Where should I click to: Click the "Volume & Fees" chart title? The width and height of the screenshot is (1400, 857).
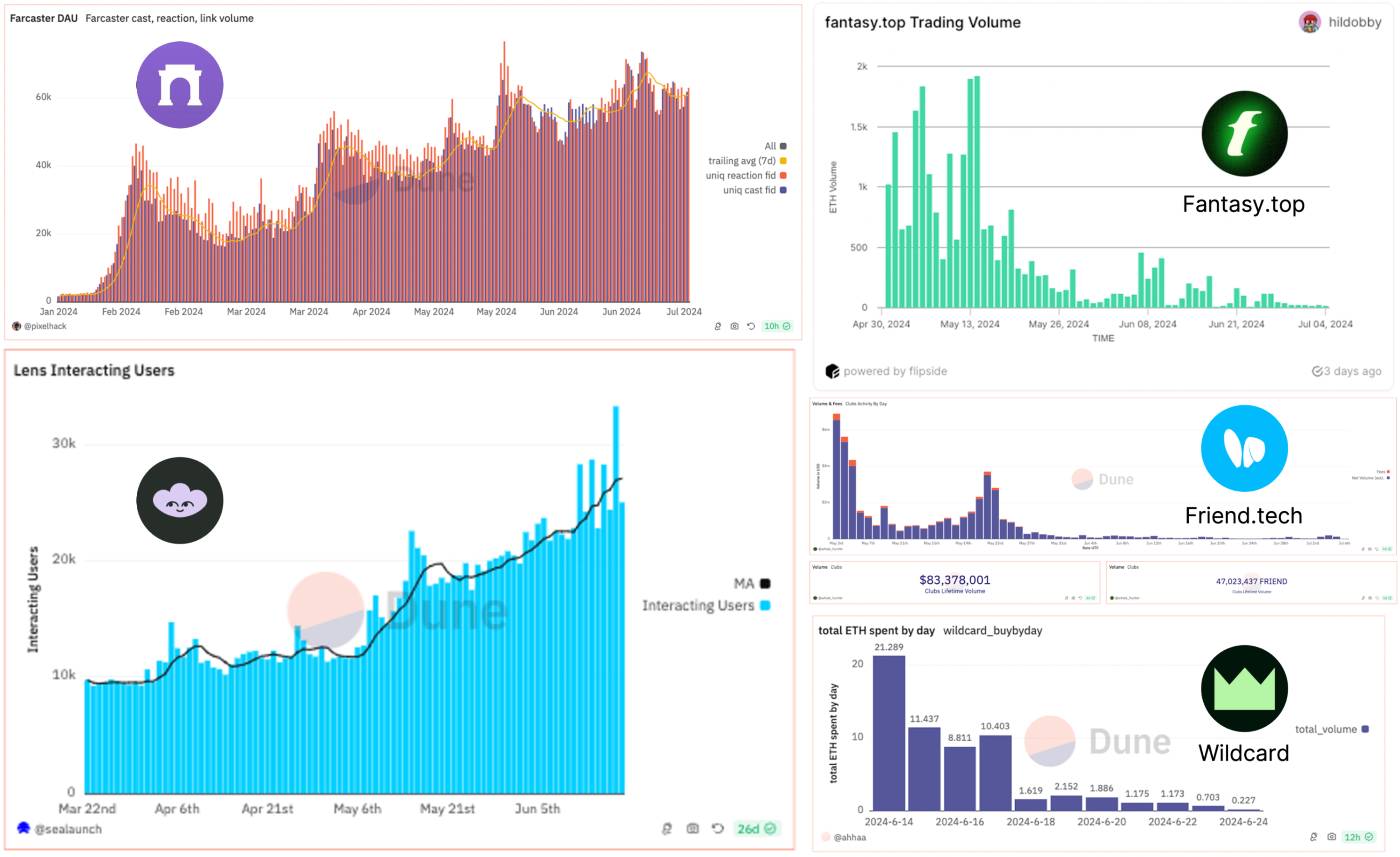[827, 404]
